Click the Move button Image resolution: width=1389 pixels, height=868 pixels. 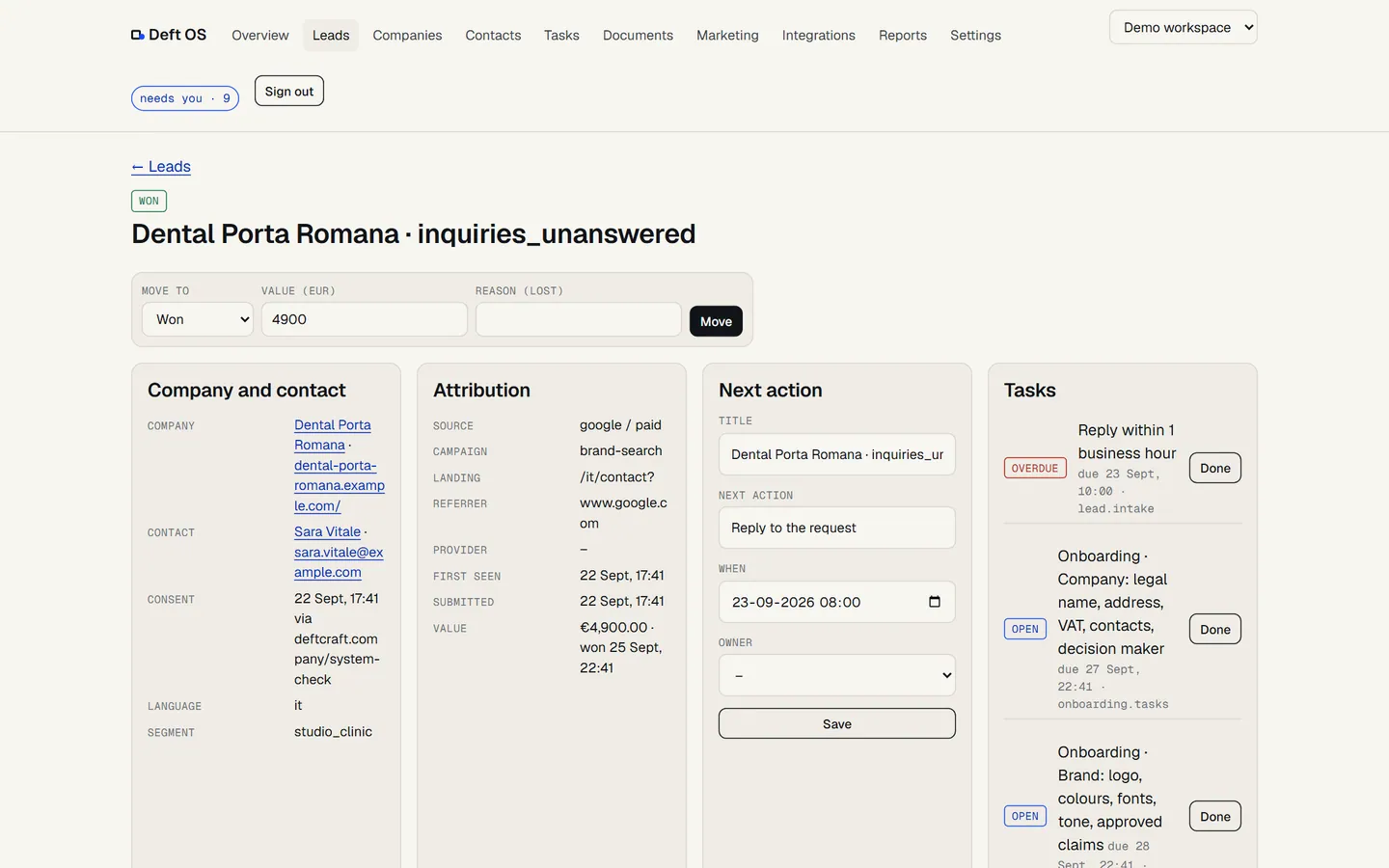[716, 321]
